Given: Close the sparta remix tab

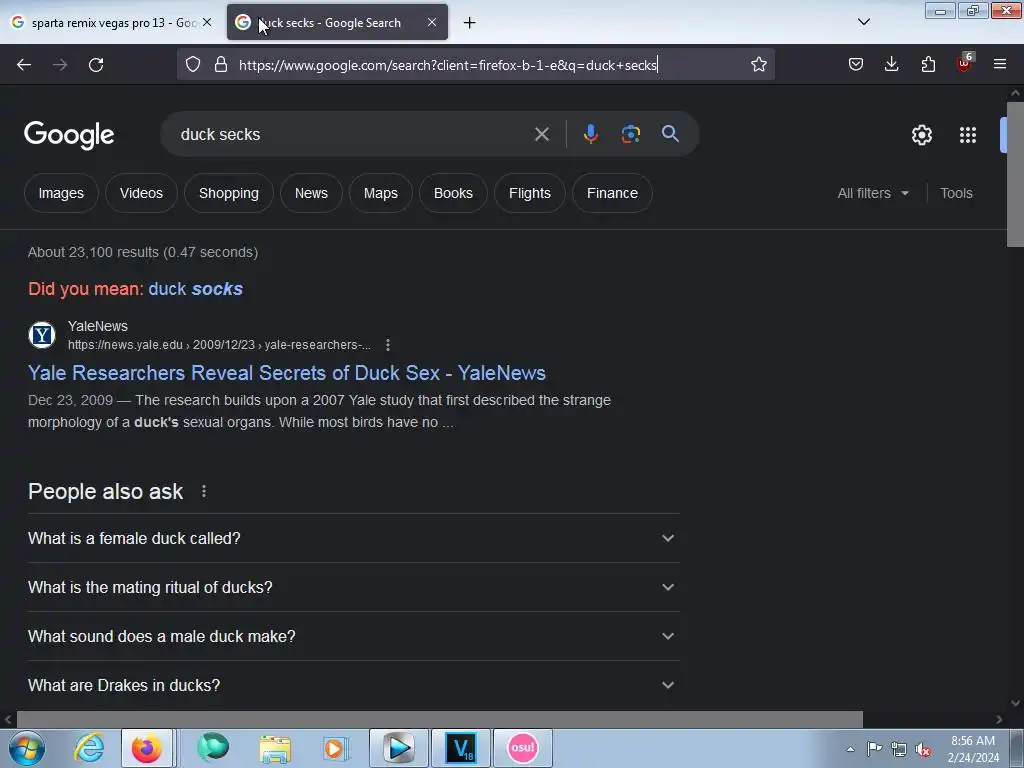Looking at the screenshot, I should pyautogui.click(x=207, y=22).
